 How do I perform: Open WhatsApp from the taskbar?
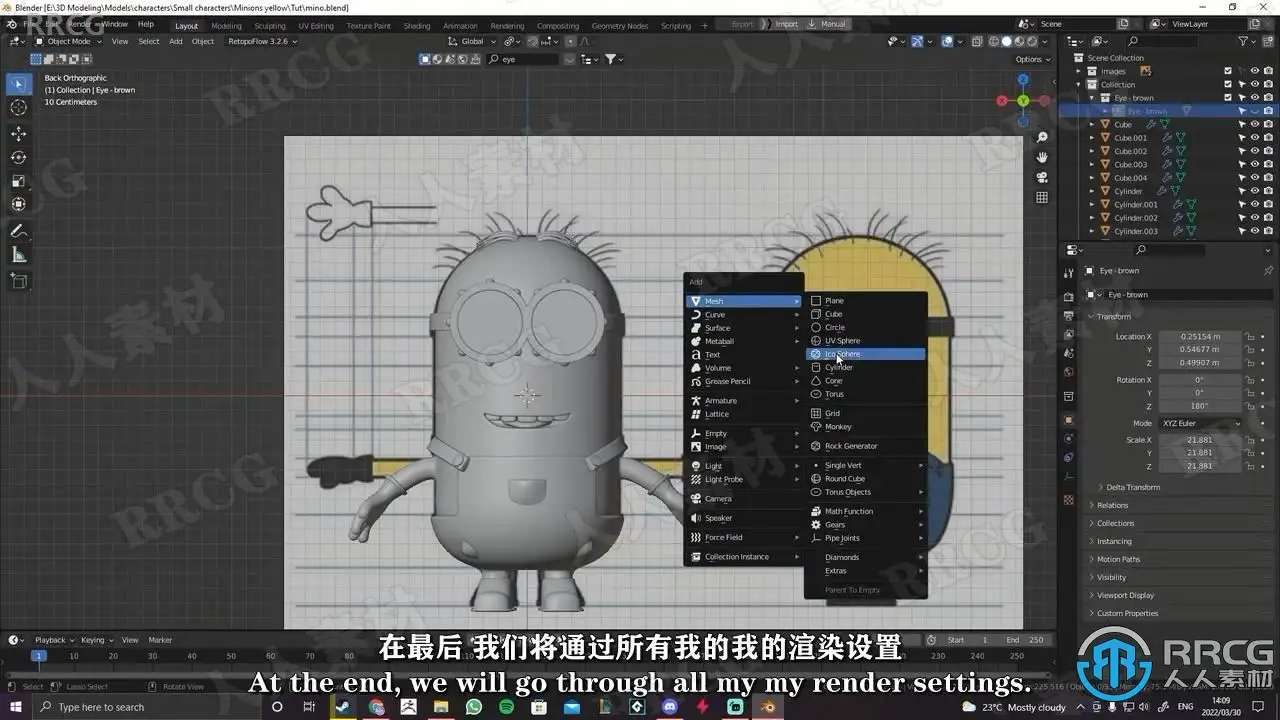(474, 707)
